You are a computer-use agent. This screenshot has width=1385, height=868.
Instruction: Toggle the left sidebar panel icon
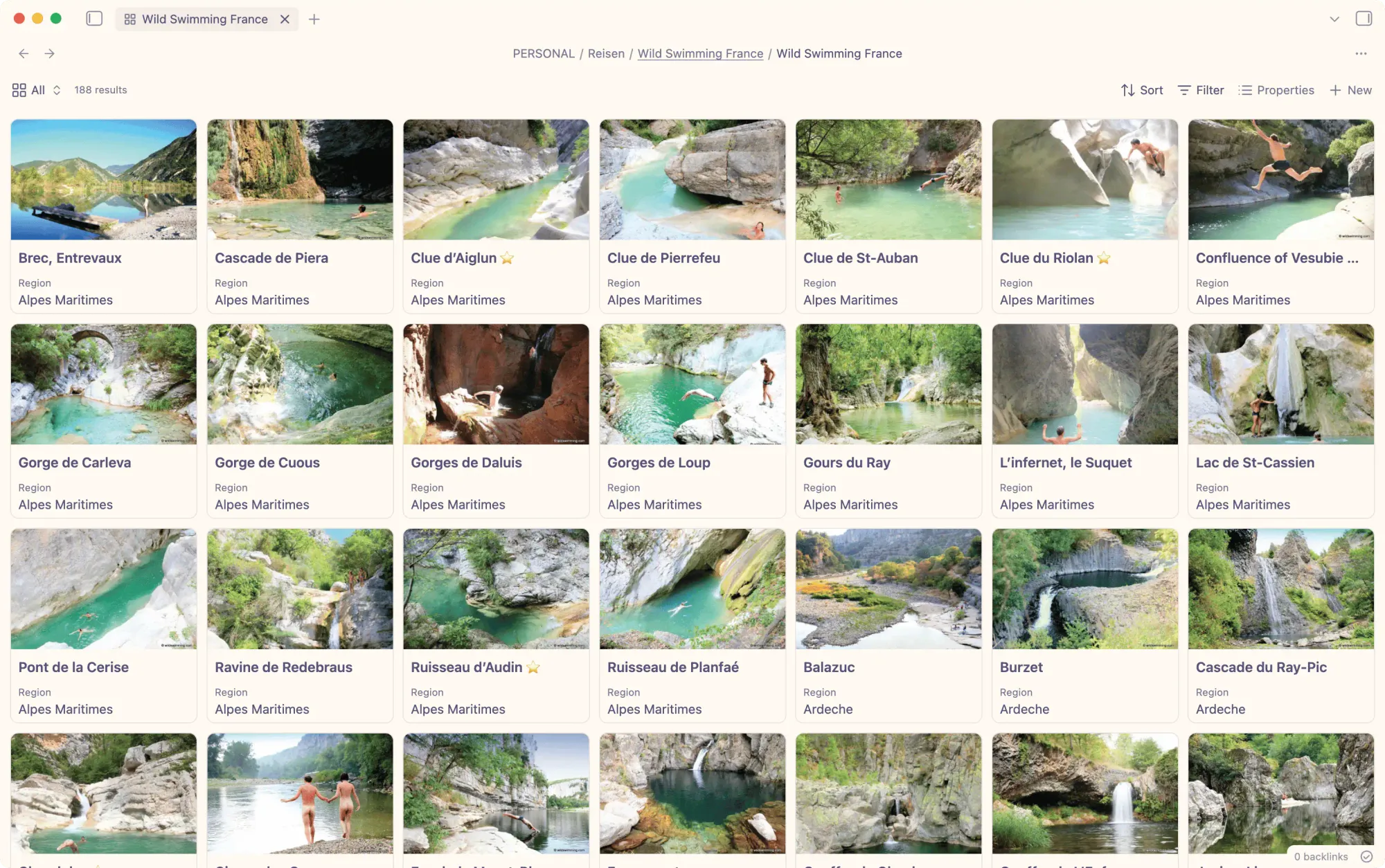click(x=94, y=19)
